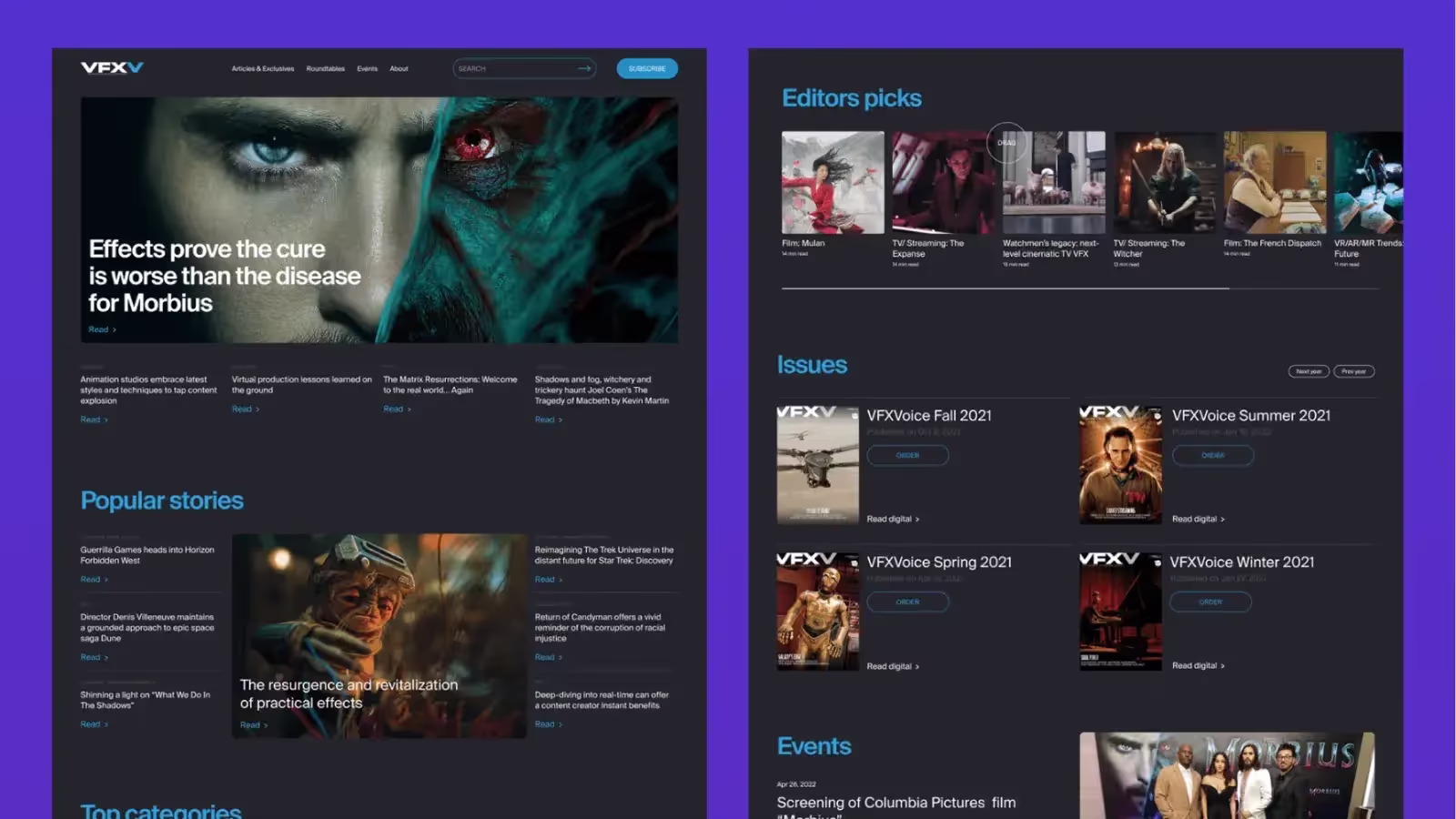The width and height of the screenshot is (1456, 819).
Task: Click the DRAG circle cursor on Editors picks
Action: tap(1006, 143)
